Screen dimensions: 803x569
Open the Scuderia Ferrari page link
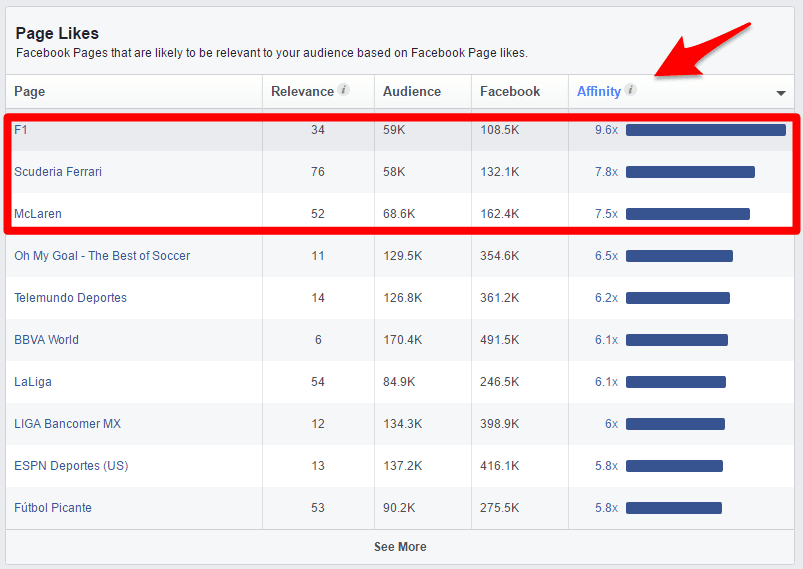coord(58,172)
